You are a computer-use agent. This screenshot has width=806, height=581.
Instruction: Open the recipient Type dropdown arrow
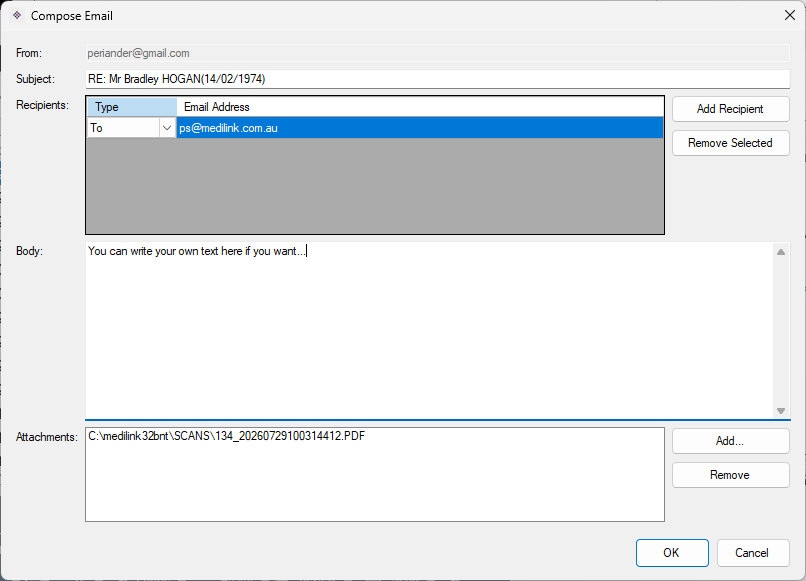coord(167,128)
